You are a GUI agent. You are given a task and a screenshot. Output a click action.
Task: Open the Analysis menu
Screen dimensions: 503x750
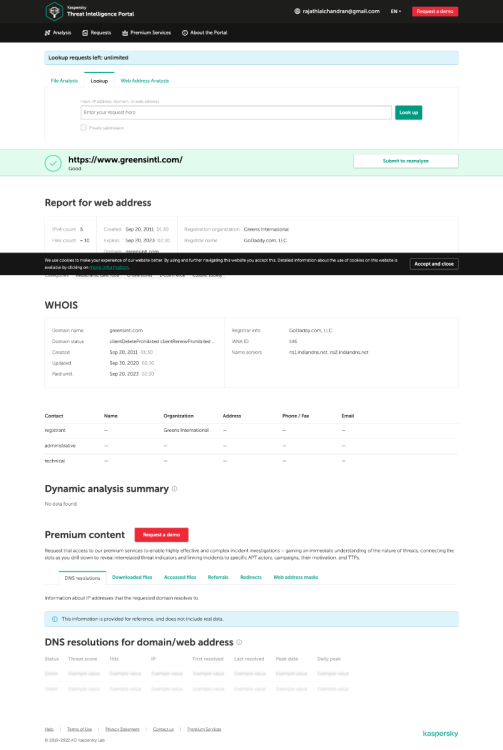[x=58, y=33]
